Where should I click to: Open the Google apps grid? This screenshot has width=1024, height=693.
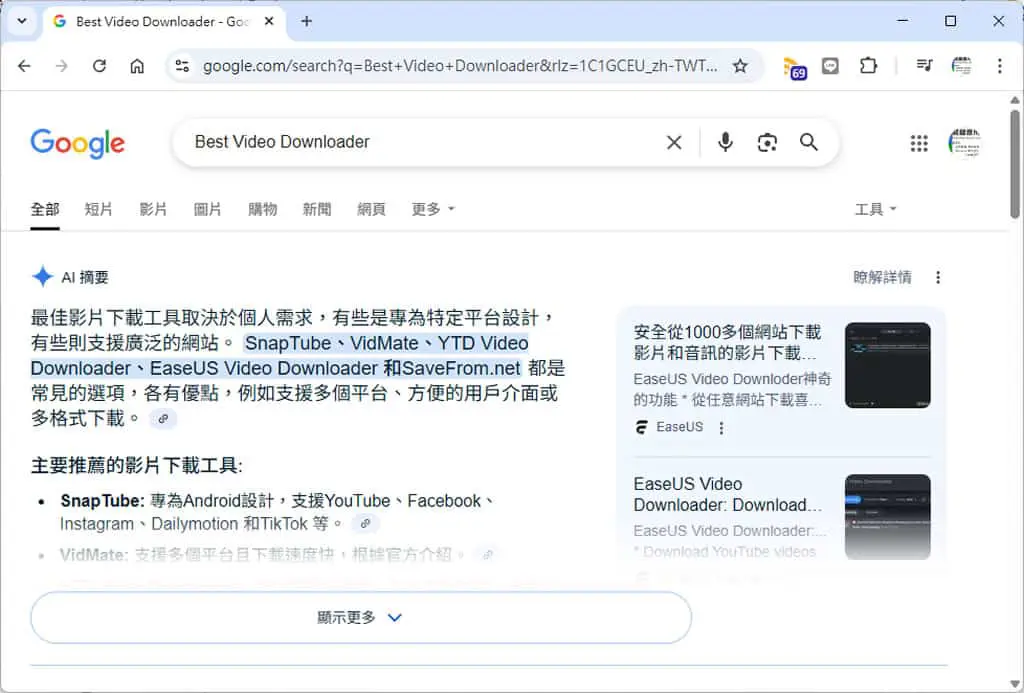coord(919,143)
